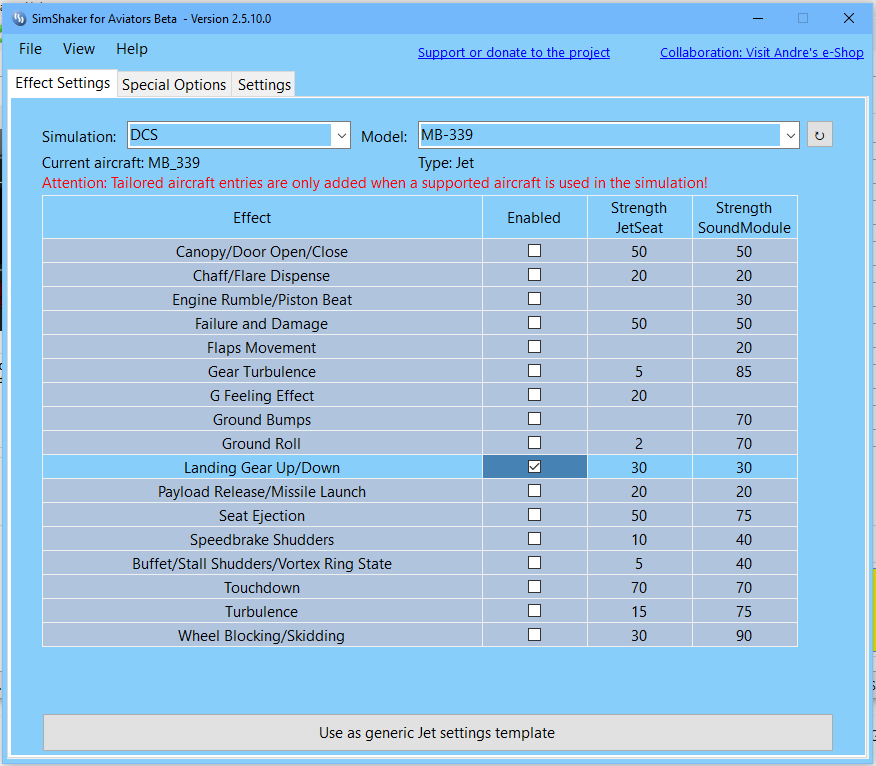Enable the Ground Roll checkbox
Screen dimensions: 876x766
coord(534,443)
